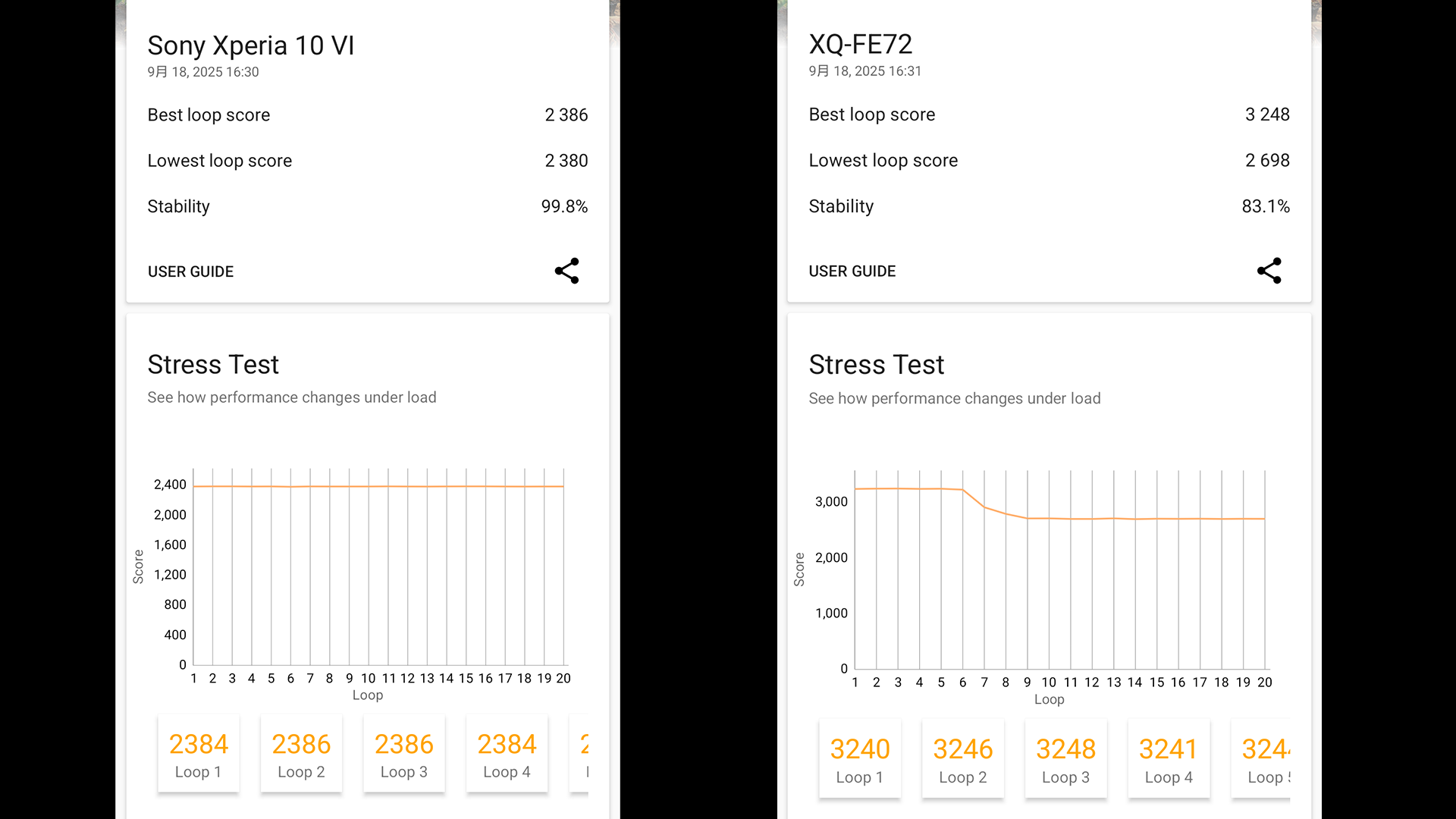
Task: Click Lowest loop score value 2 380
Action: pos(566,161)
